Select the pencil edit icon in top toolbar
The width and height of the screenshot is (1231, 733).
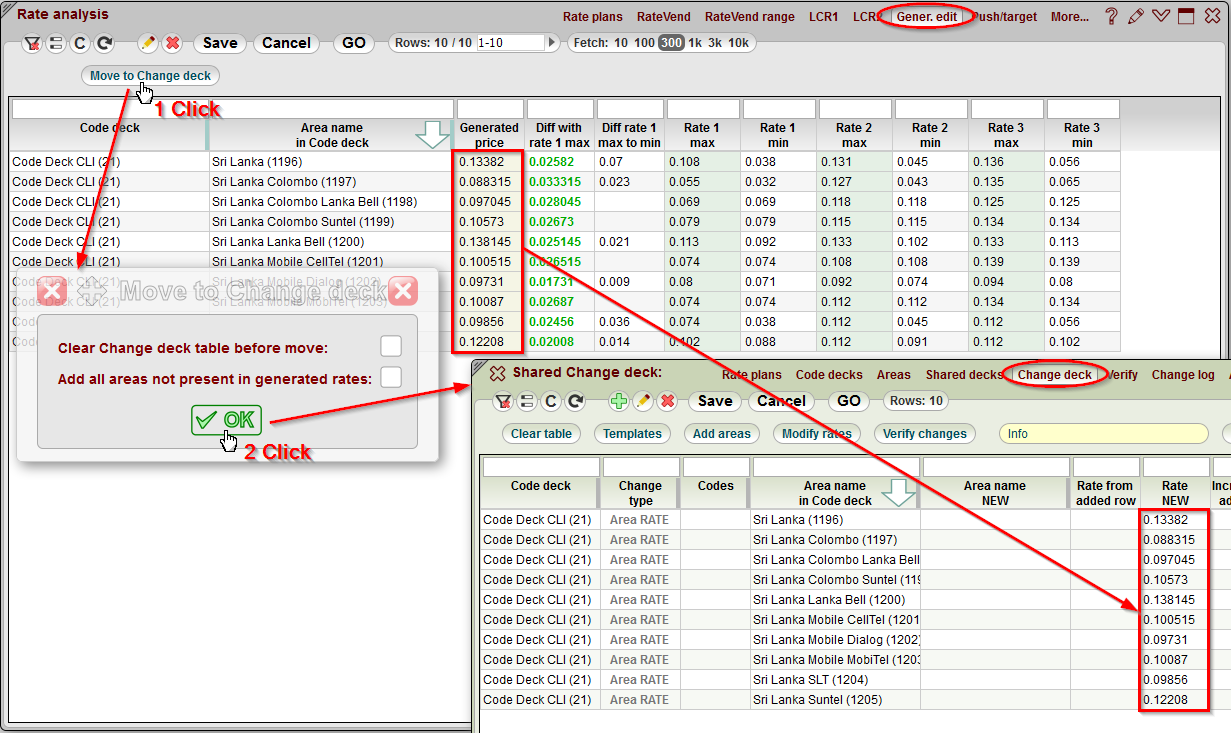click(148, 44)
